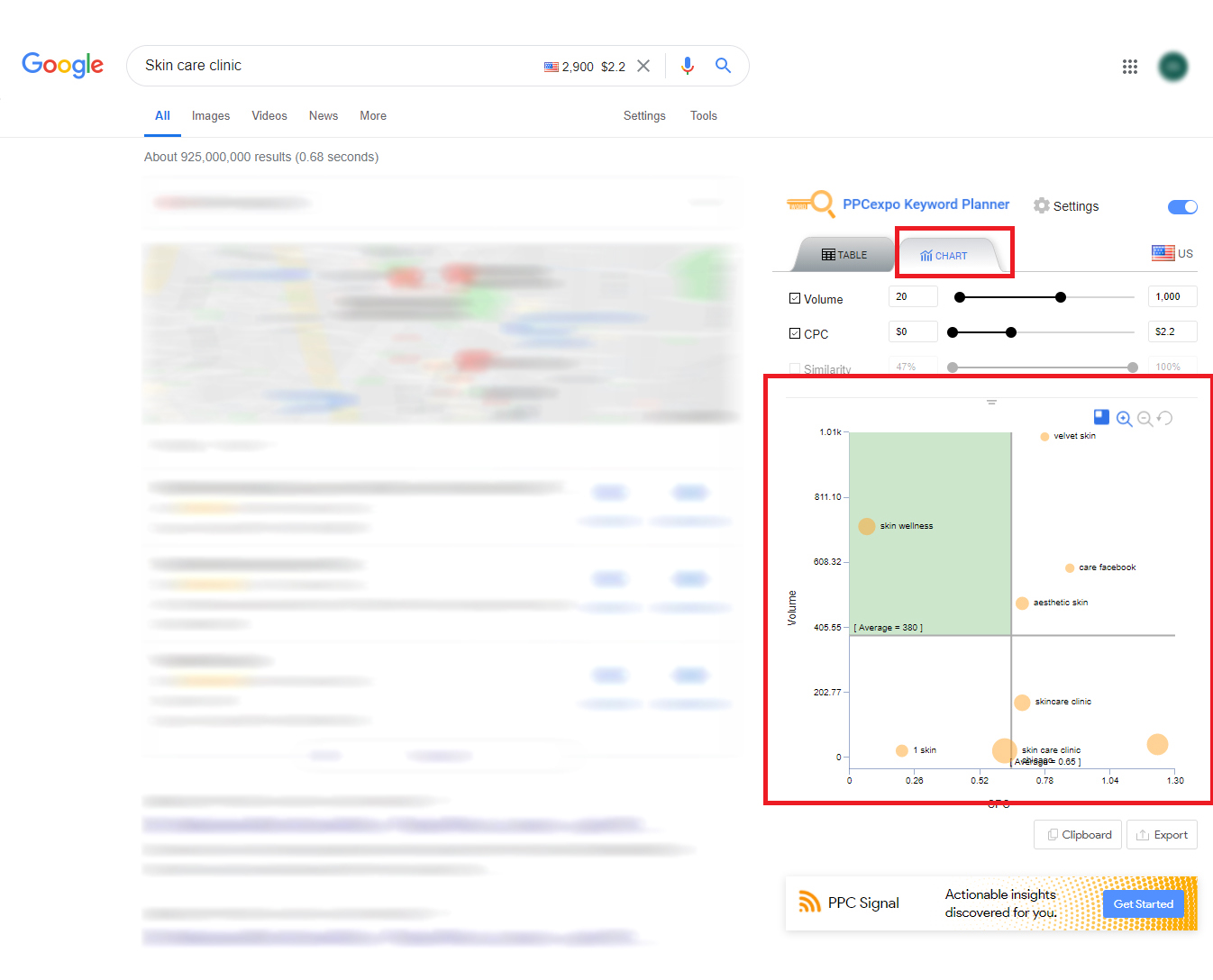
Task: Clear the search box with X icon
Action: pyautogui.click(x=643, y=66)
